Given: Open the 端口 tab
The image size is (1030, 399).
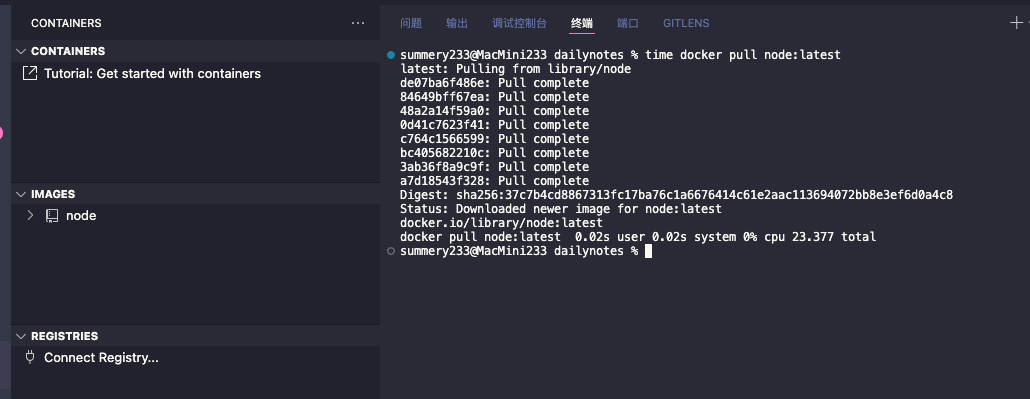Looking at the screenshot, I should coord(628,23).
